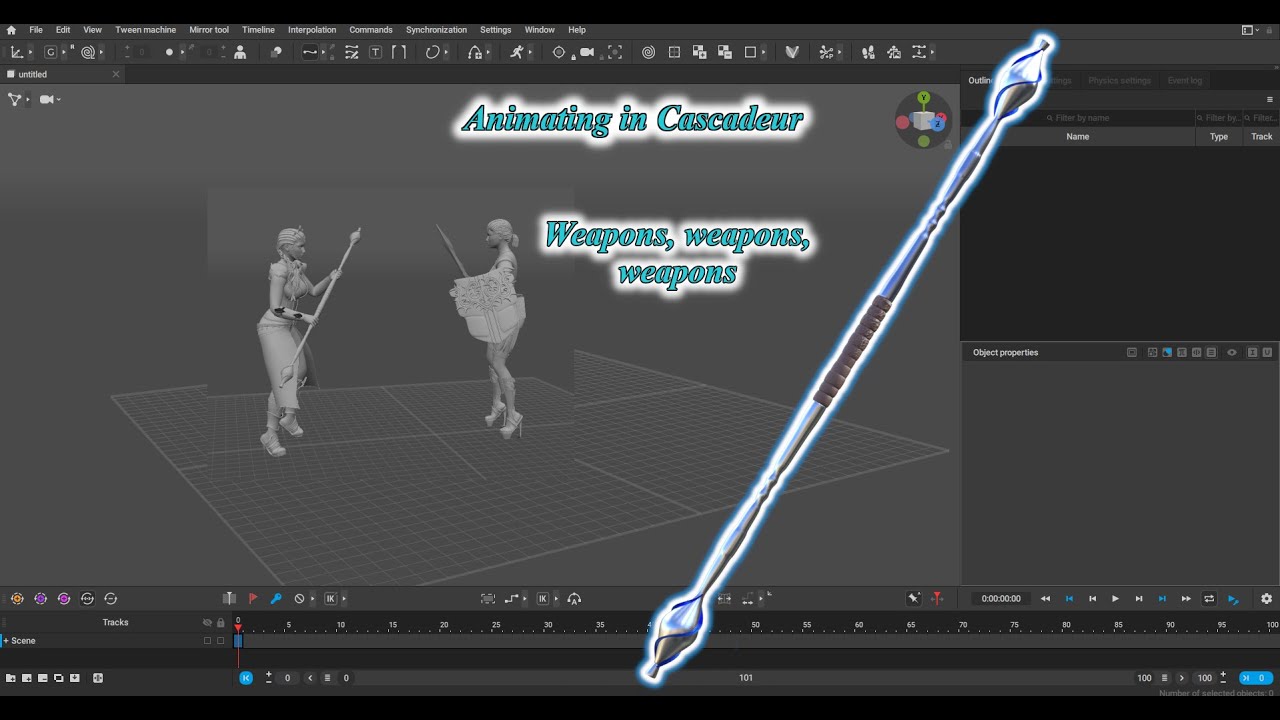
Task: Jump to the previous frame
Action: coord(1092,599)
